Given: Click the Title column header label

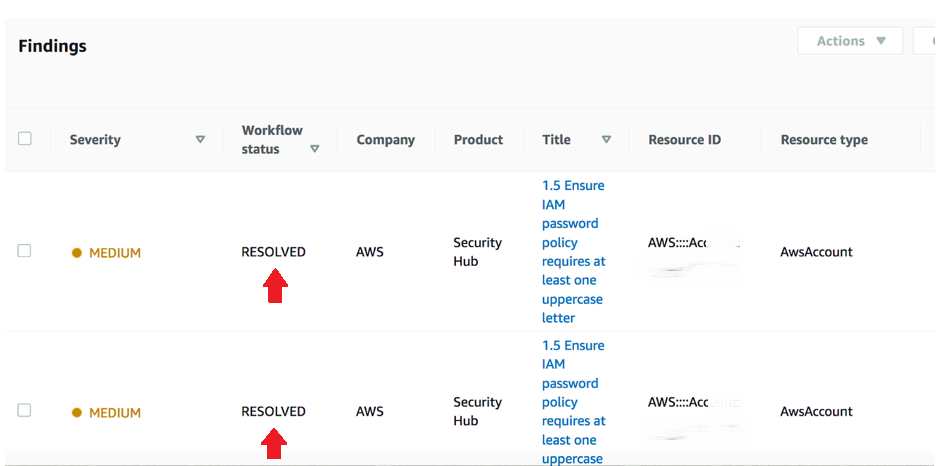Looking at the screenshot, I should pyautogui.click(x=556, y=140).
